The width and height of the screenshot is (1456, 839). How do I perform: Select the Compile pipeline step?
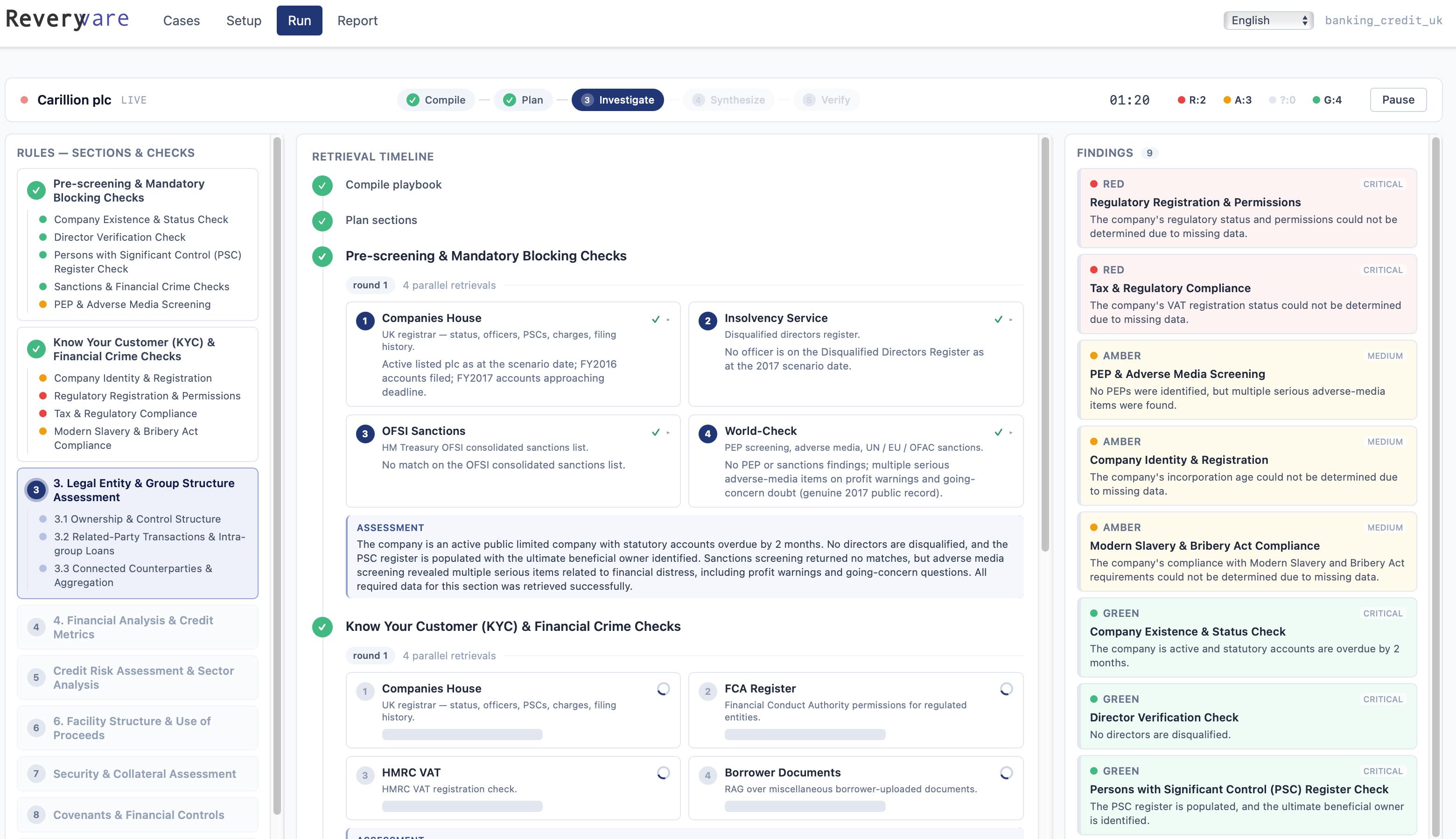(x=436, y=100)
